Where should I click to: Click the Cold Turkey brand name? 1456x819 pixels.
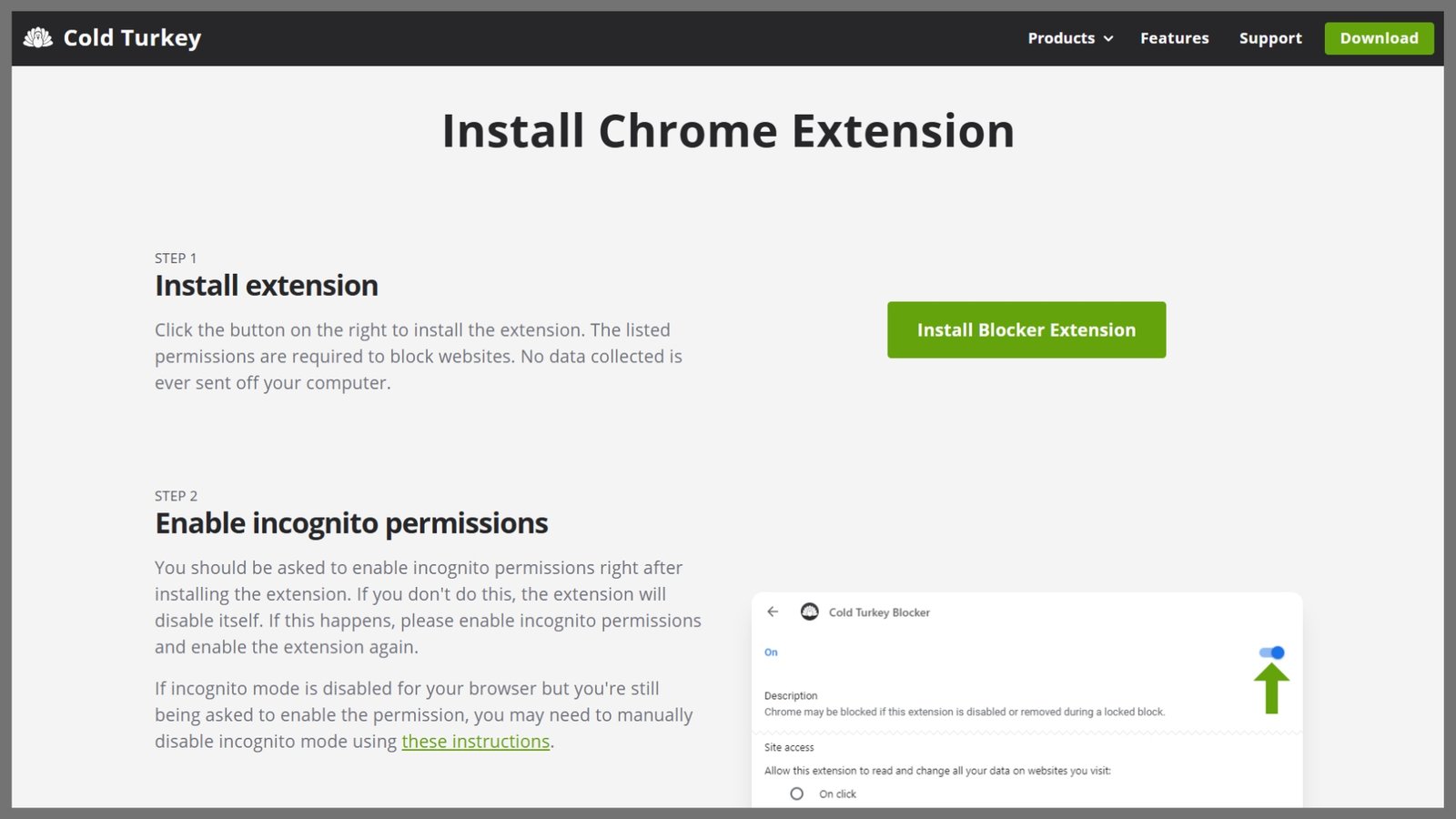[132, 38]
